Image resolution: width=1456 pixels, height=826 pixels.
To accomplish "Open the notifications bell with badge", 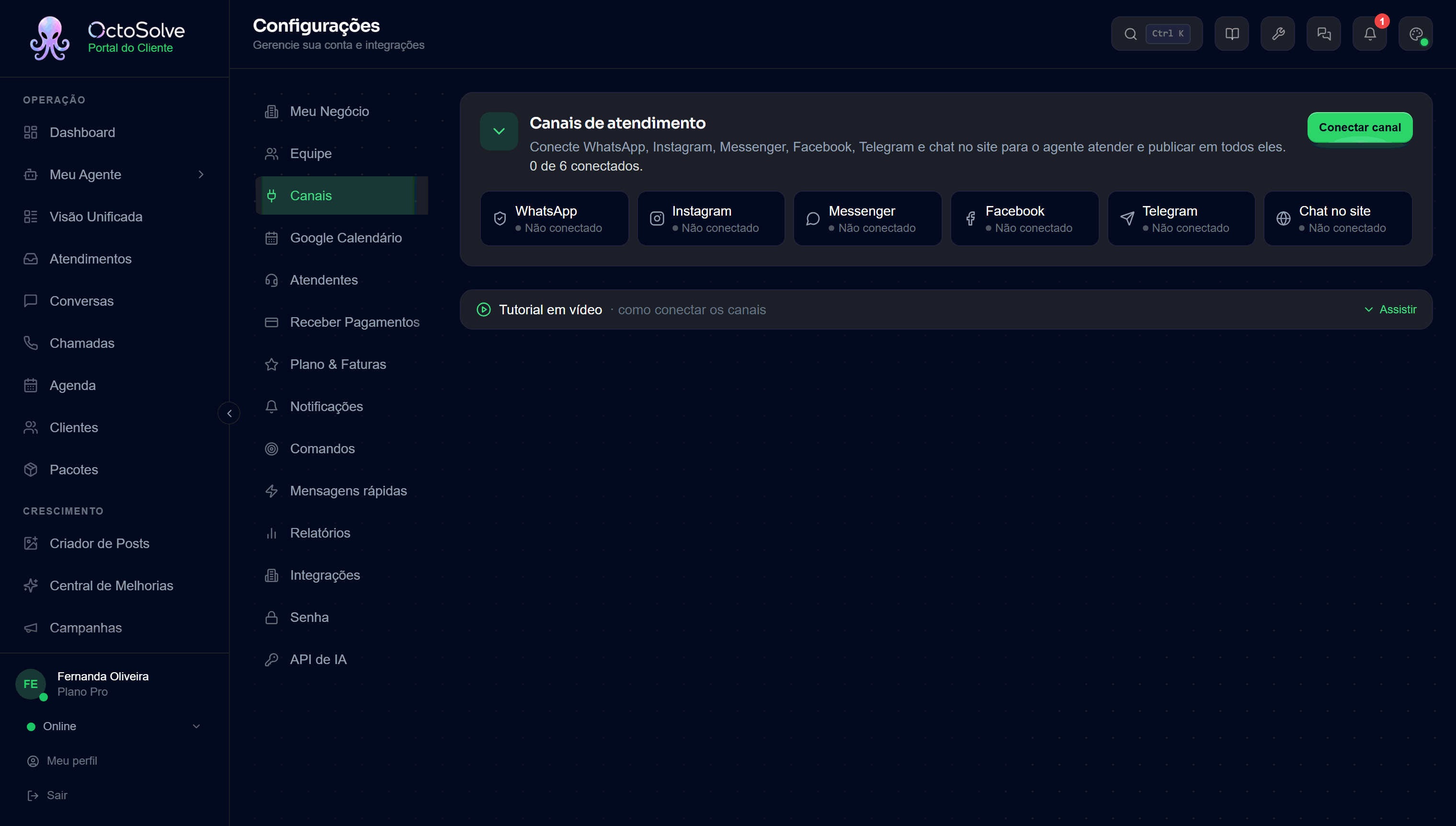I will 1369,34.
